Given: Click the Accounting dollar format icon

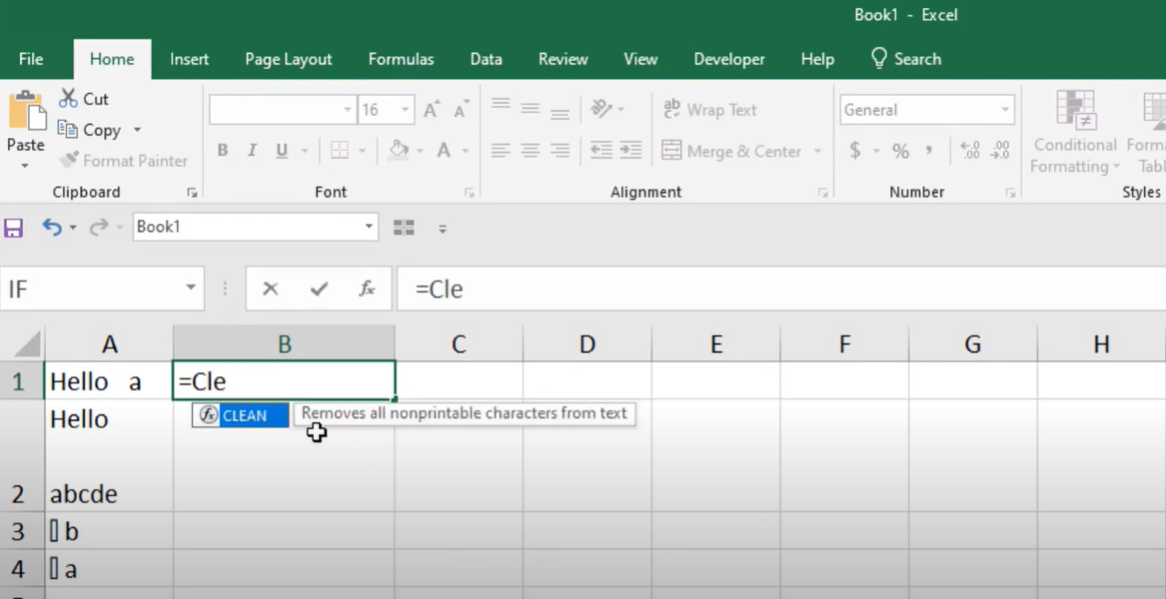Looking at the screenshot, I should pyautogui.click(x=855, y=151).
